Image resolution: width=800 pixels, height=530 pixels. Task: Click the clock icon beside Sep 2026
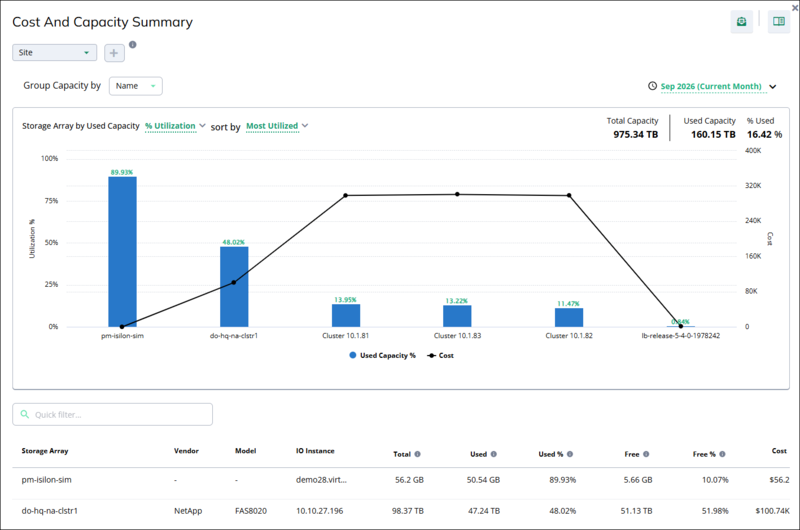[652, 86]
